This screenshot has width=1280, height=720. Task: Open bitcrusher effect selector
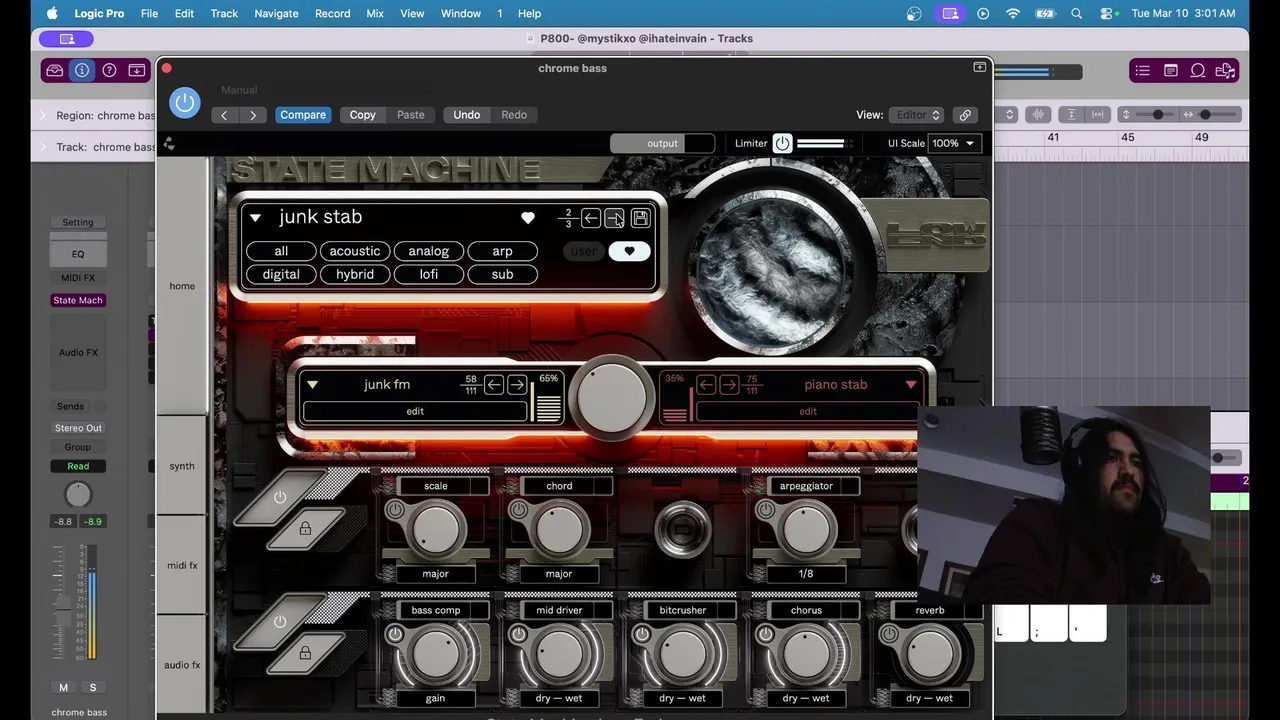coord(683,610)
